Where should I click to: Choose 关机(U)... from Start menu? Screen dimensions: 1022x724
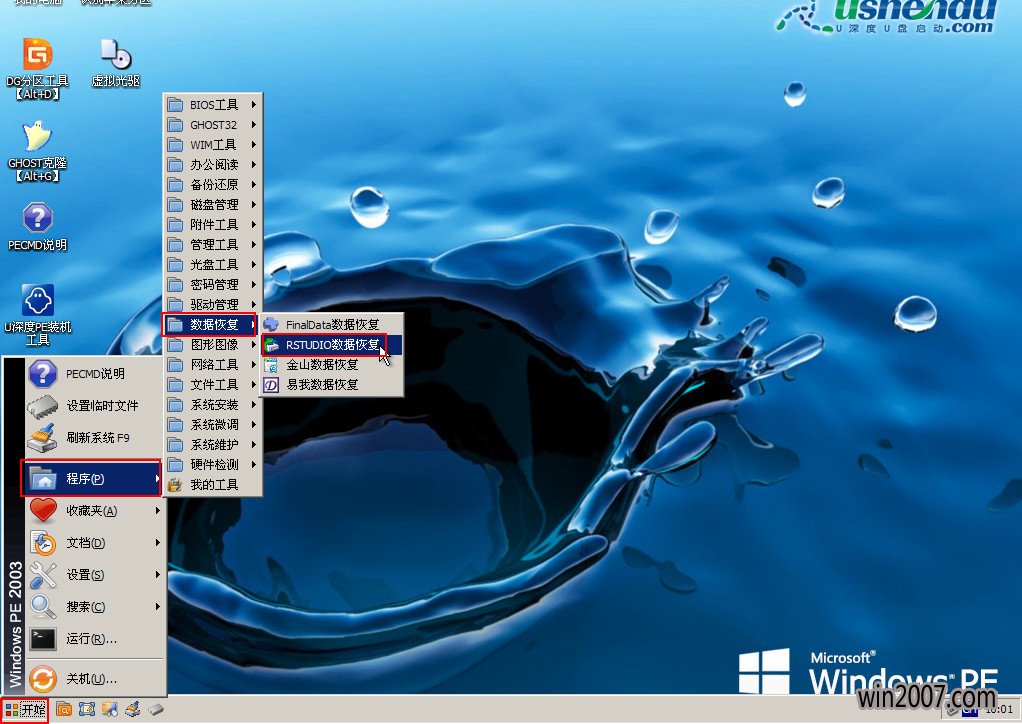91,679
